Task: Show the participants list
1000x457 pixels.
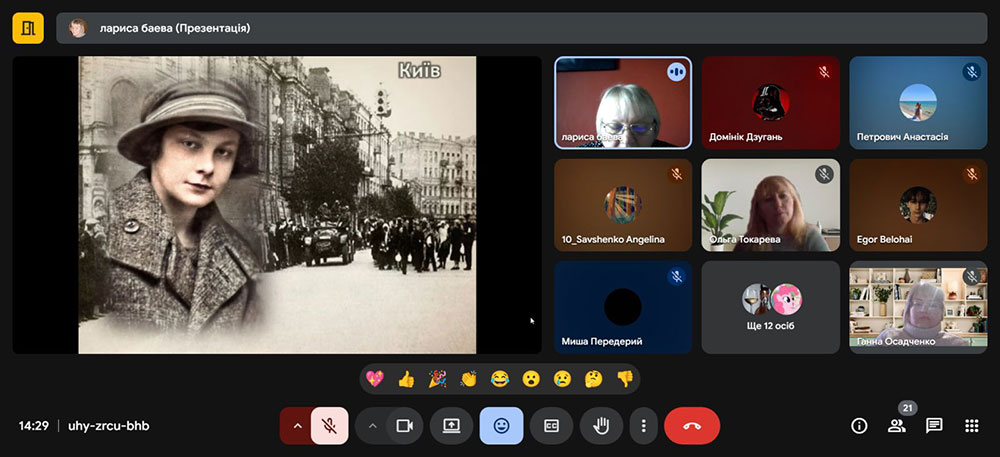Action: point(896,426)
